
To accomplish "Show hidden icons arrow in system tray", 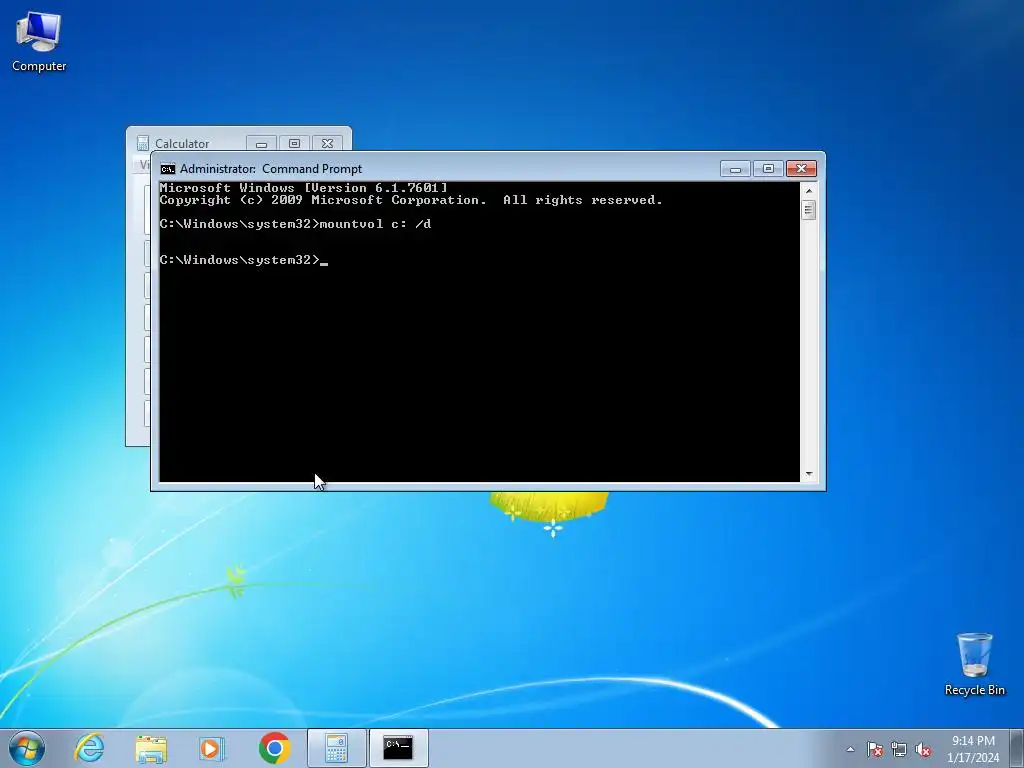I will (x=850, y=749).
